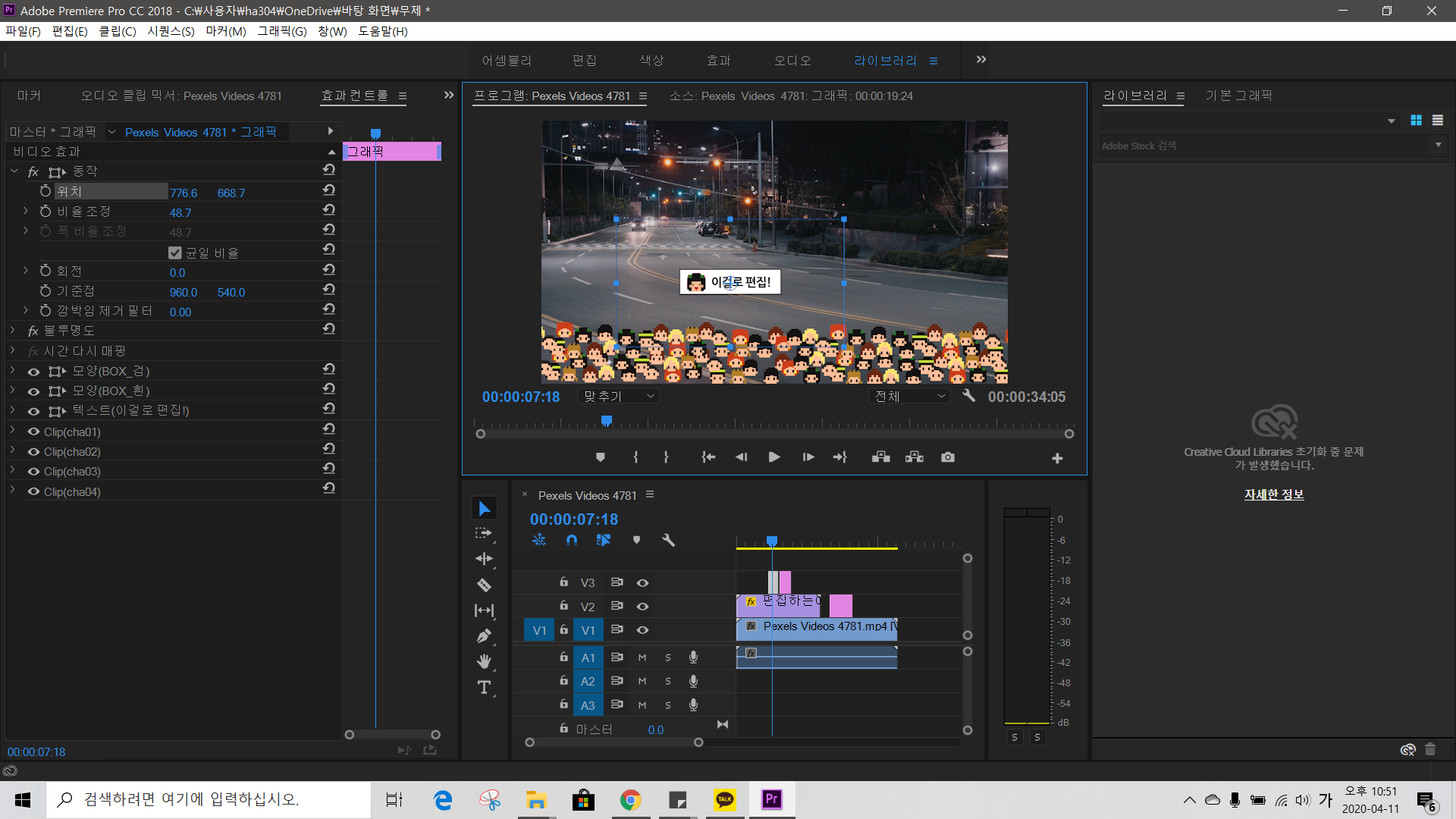The height and width of the screenshot is (819, 1456).
Task: Hide track V3 with its eye icon
Action: [x=642, y=582]
